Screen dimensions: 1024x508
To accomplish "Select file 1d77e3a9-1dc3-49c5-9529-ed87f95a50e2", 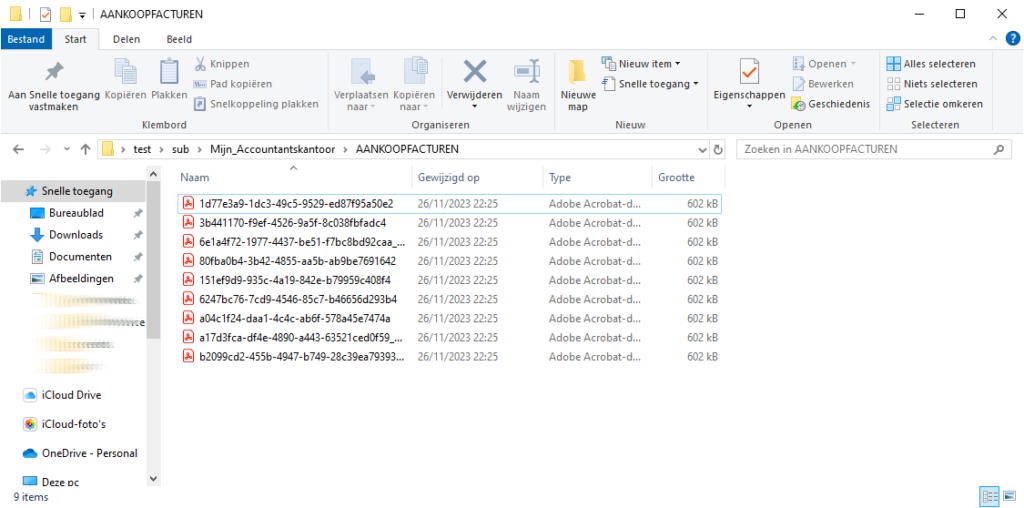I will tap(449, 204).
